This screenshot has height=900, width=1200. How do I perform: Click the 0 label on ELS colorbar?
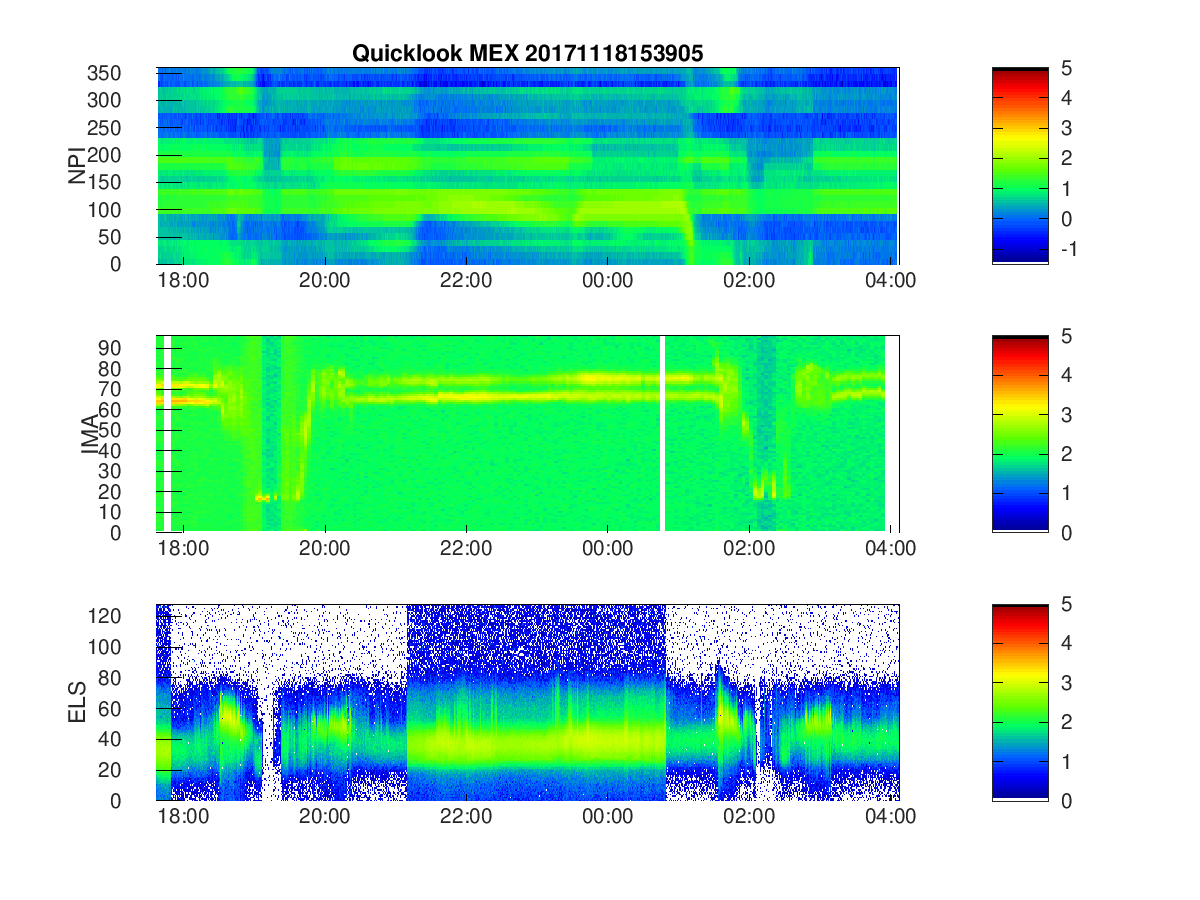[x=1067, y=800]
